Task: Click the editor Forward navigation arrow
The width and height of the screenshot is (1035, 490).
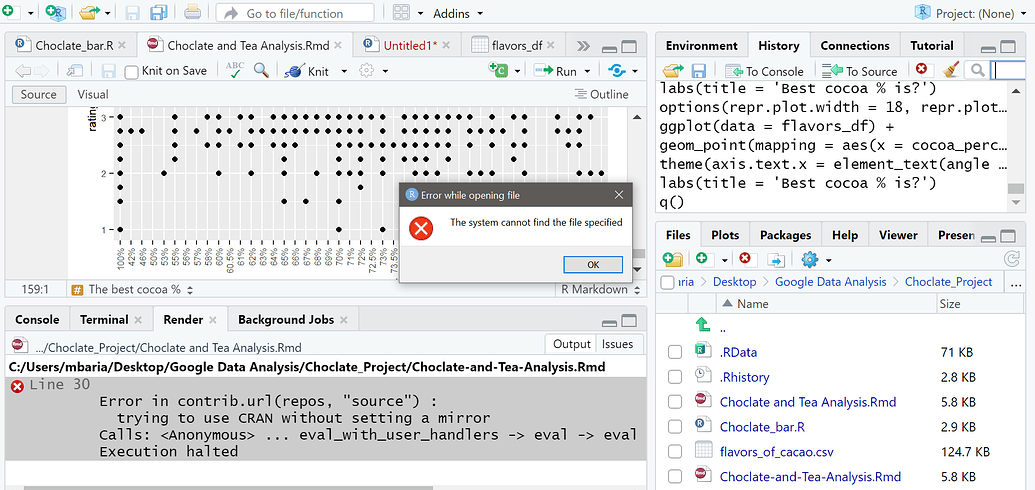Action: coord(41,71)
